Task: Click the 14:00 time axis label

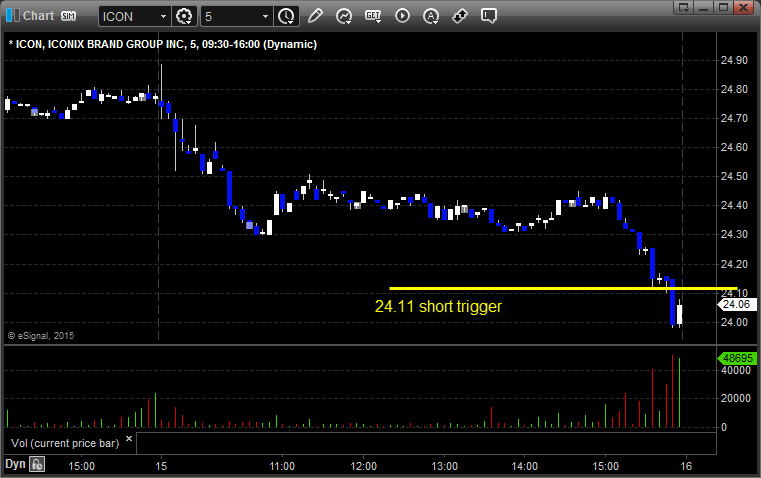Action: point(525,466)
